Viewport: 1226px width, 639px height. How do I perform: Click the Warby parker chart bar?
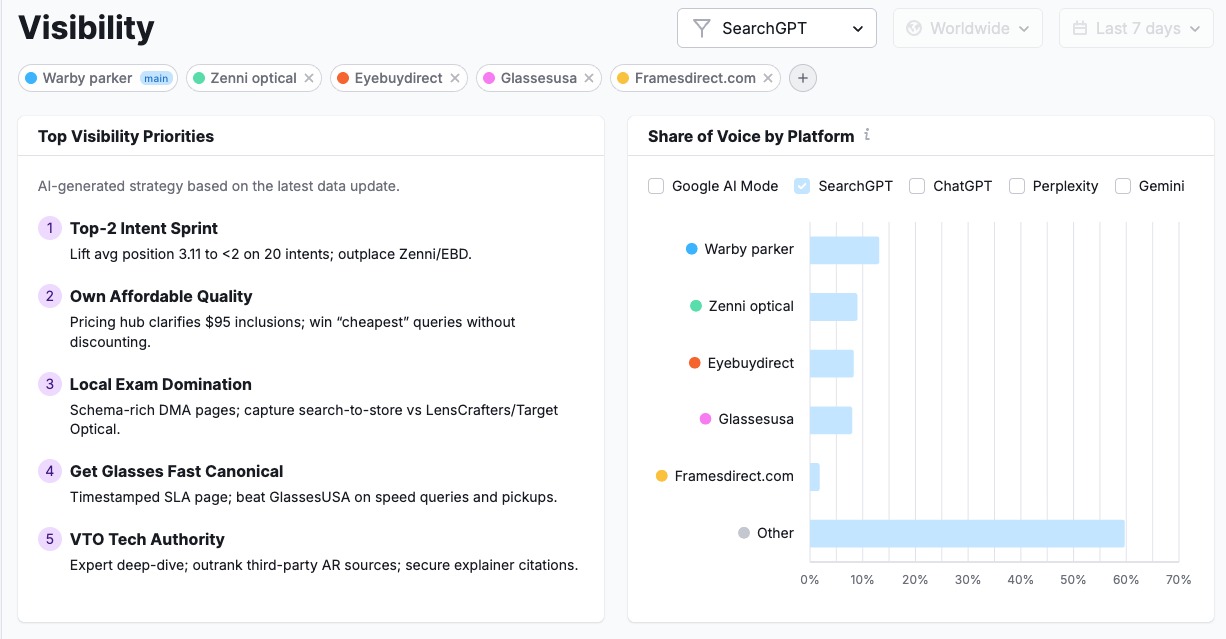pos(844,250)
